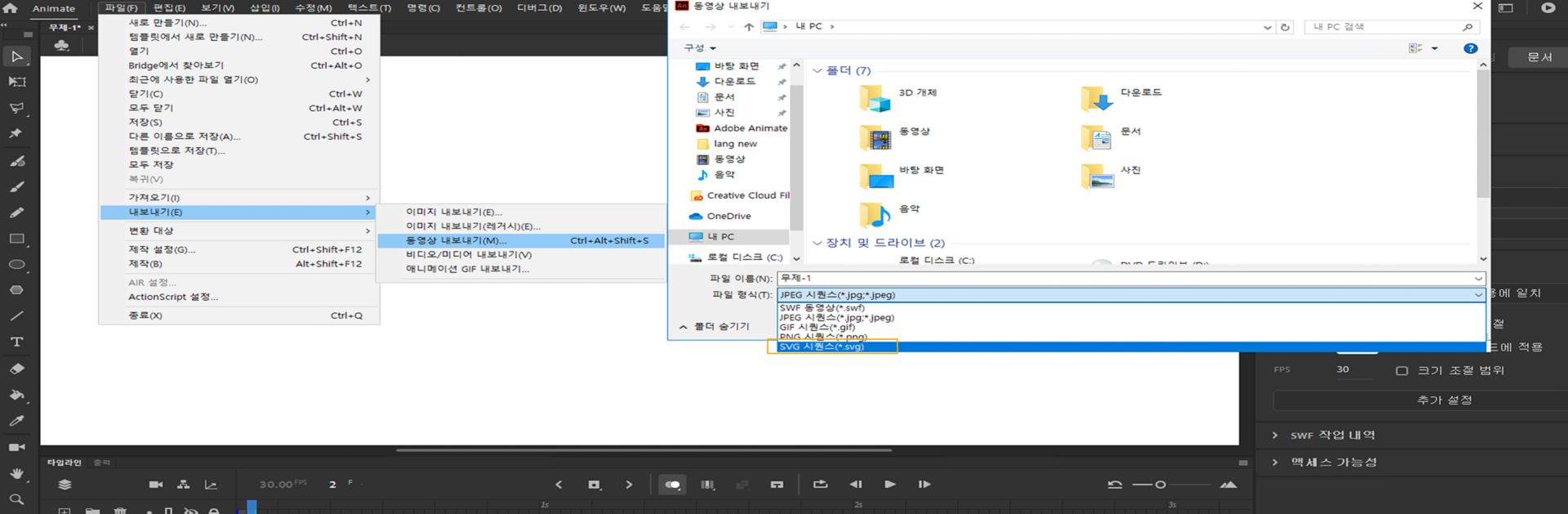The image size is (1568, 514).
Task: Click the up-arrow navigation icon in dialog
Action: [749, 27]
